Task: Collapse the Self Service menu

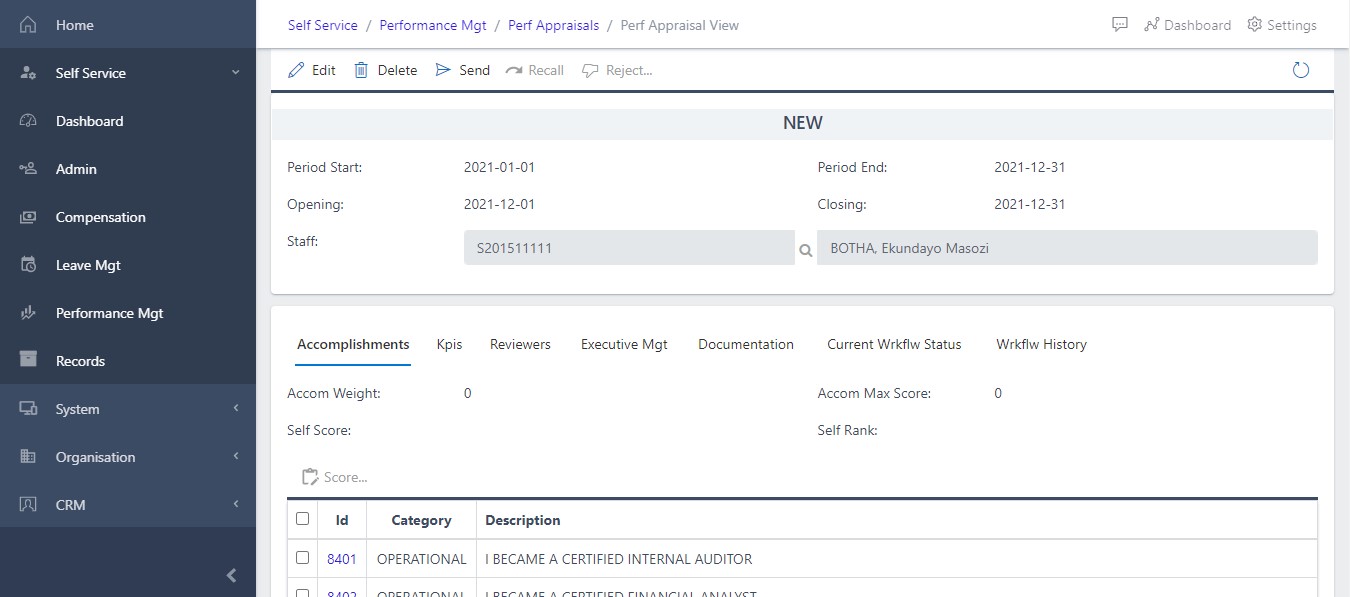Action: point(236,72)
